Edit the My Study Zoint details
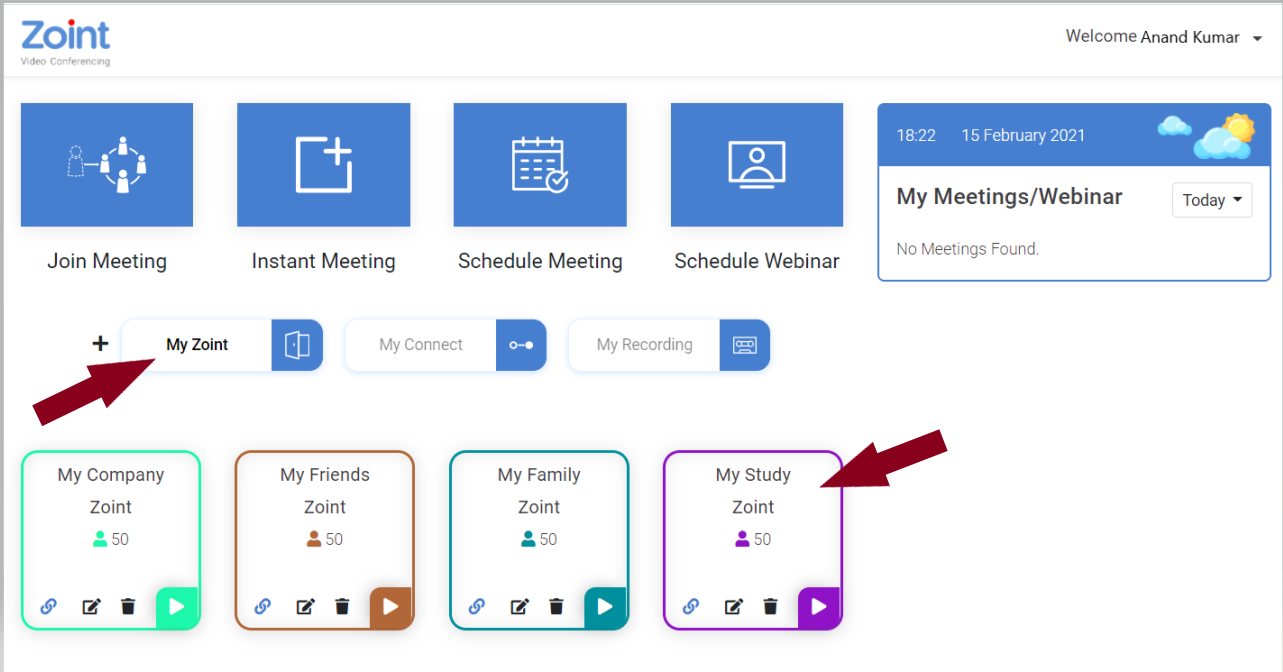 point(733,606)
